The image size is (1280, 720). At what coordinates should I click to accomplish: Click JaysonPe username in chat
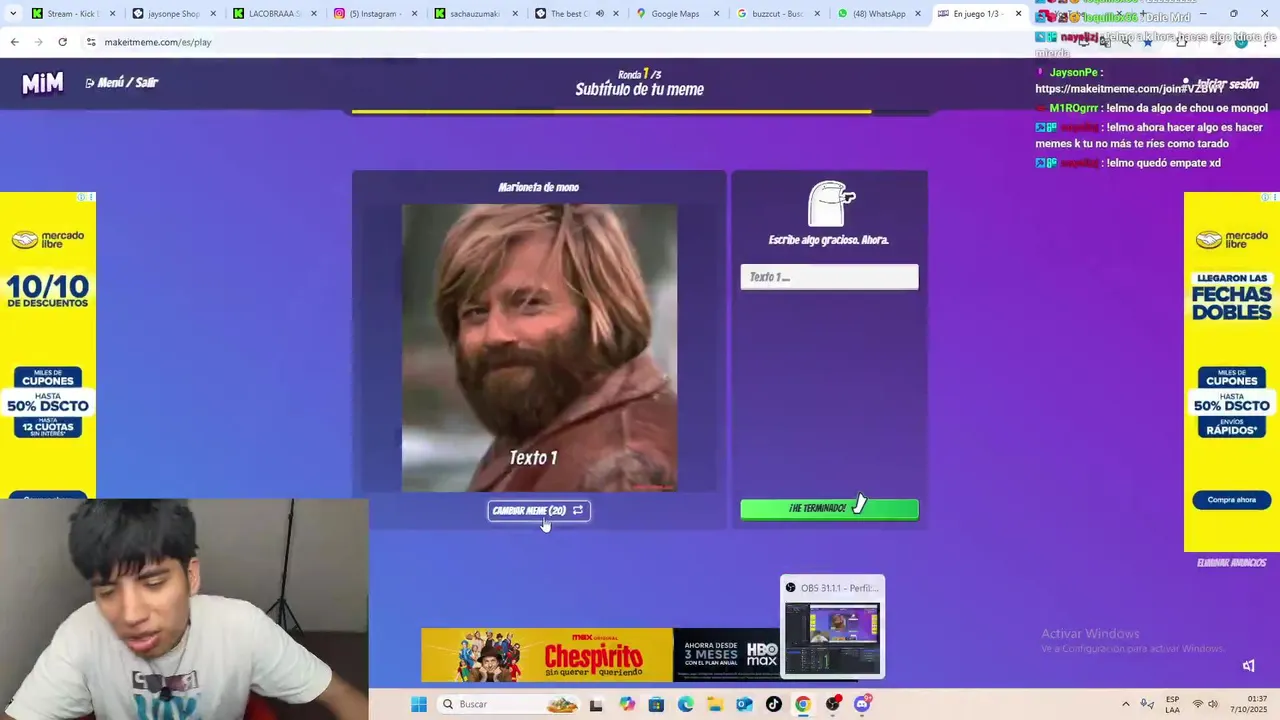tap(1074, 73)
